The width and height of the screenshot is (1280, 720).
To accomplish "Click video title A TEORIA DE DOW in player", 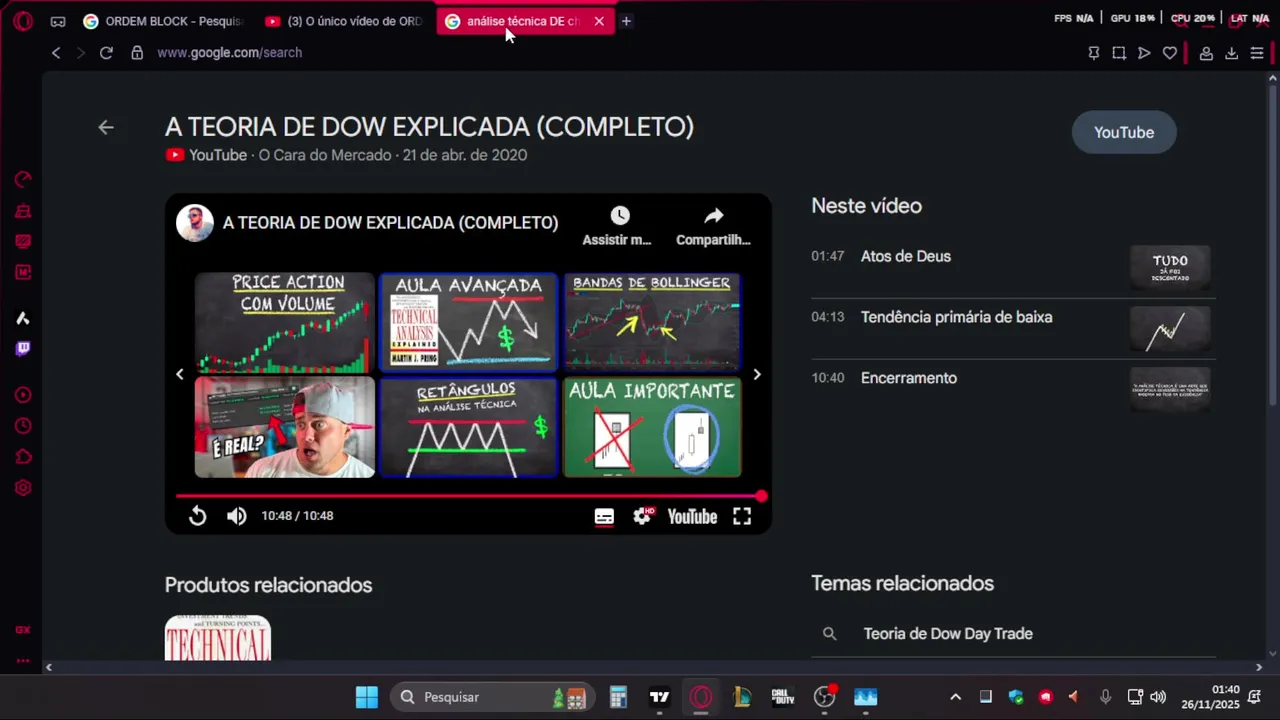I will click(391, 223).
